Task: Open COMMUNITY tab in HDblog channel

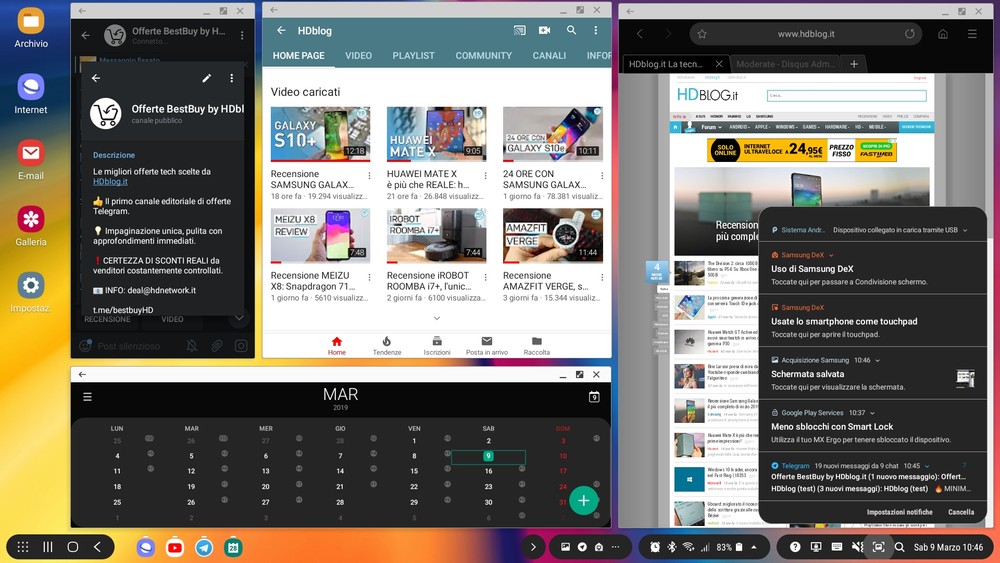Action: [x=483, y=55]
